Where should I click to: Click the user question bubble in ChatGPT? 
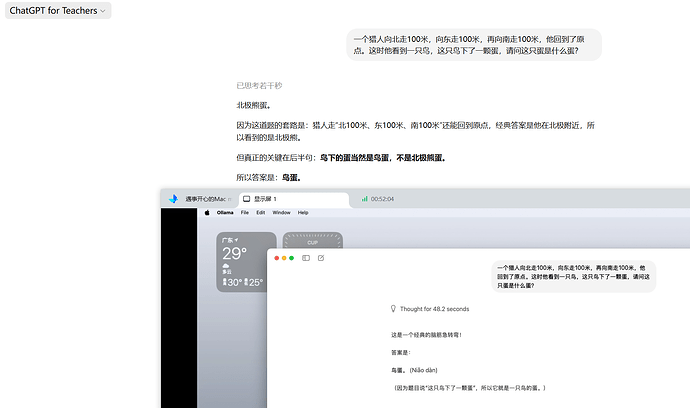tap(474, 45)
